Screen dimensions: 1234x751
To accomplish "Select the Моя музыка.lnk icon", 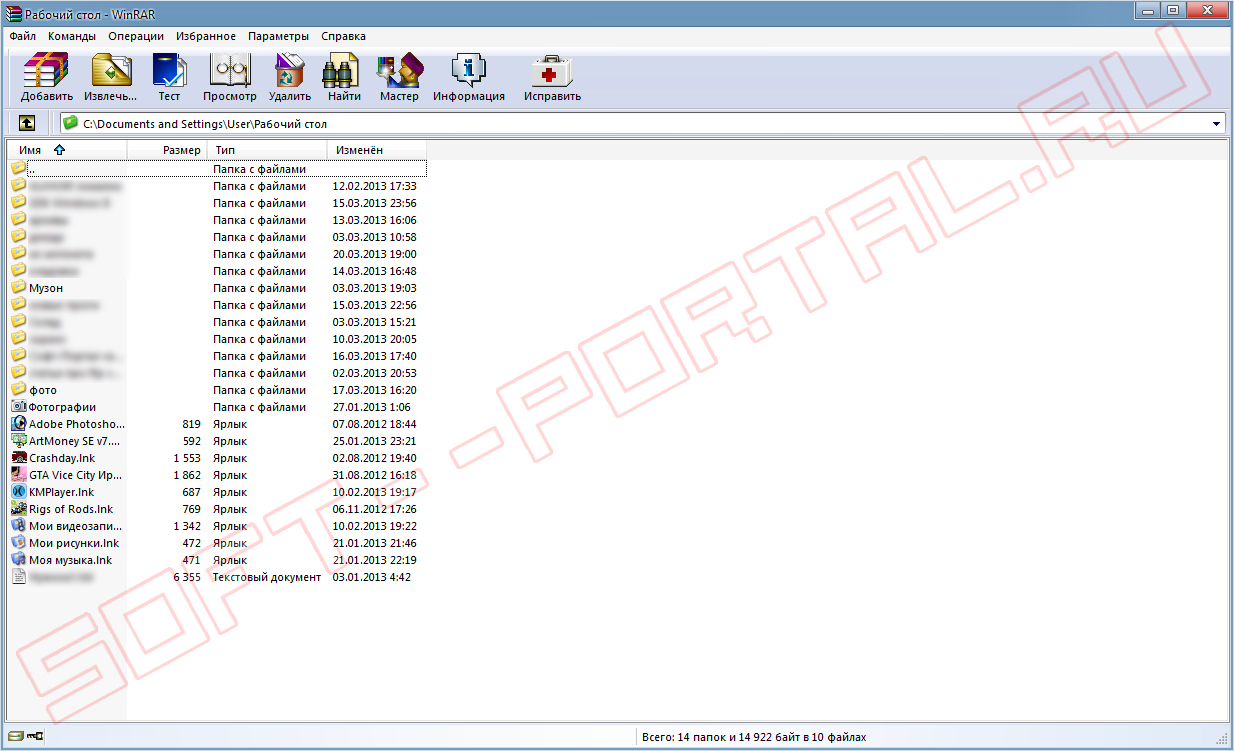I will pyautogui.click(x=18, y=560).
